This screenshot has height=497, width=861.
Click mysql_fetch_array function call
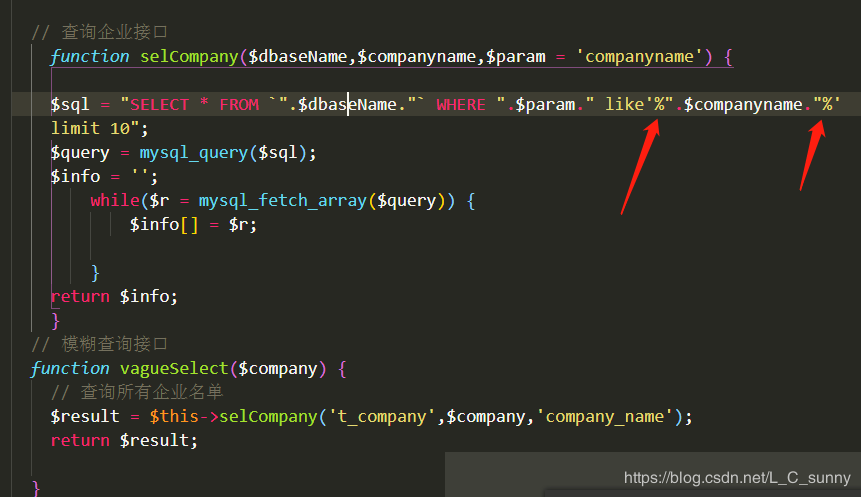point(283,200)
